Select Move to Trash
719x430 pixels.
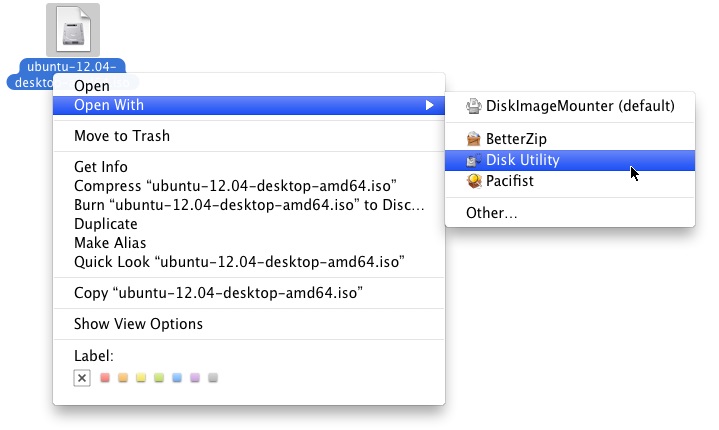(249, 136)
